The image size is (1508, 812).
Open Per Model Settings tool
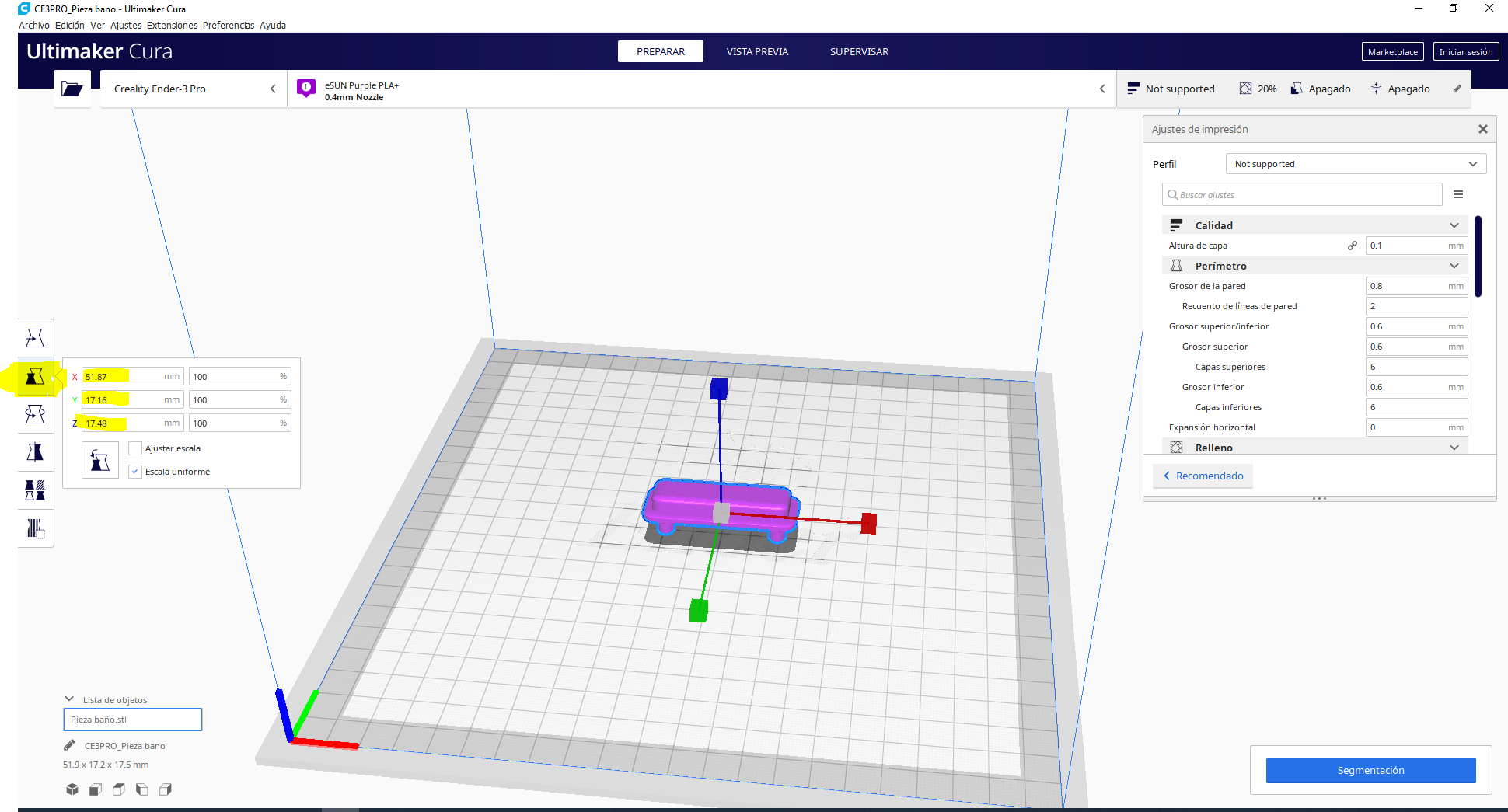point(35,490)
